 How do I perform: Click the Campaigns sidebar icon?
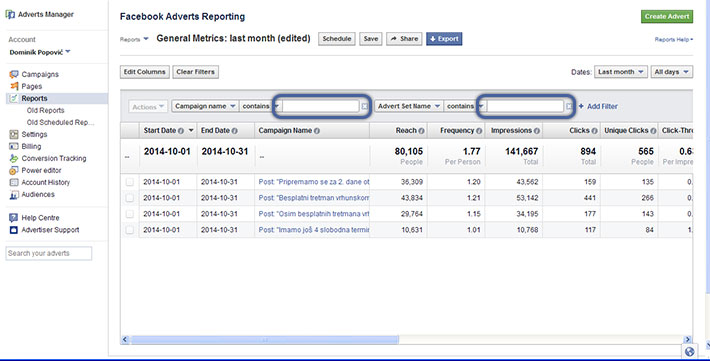14,74
